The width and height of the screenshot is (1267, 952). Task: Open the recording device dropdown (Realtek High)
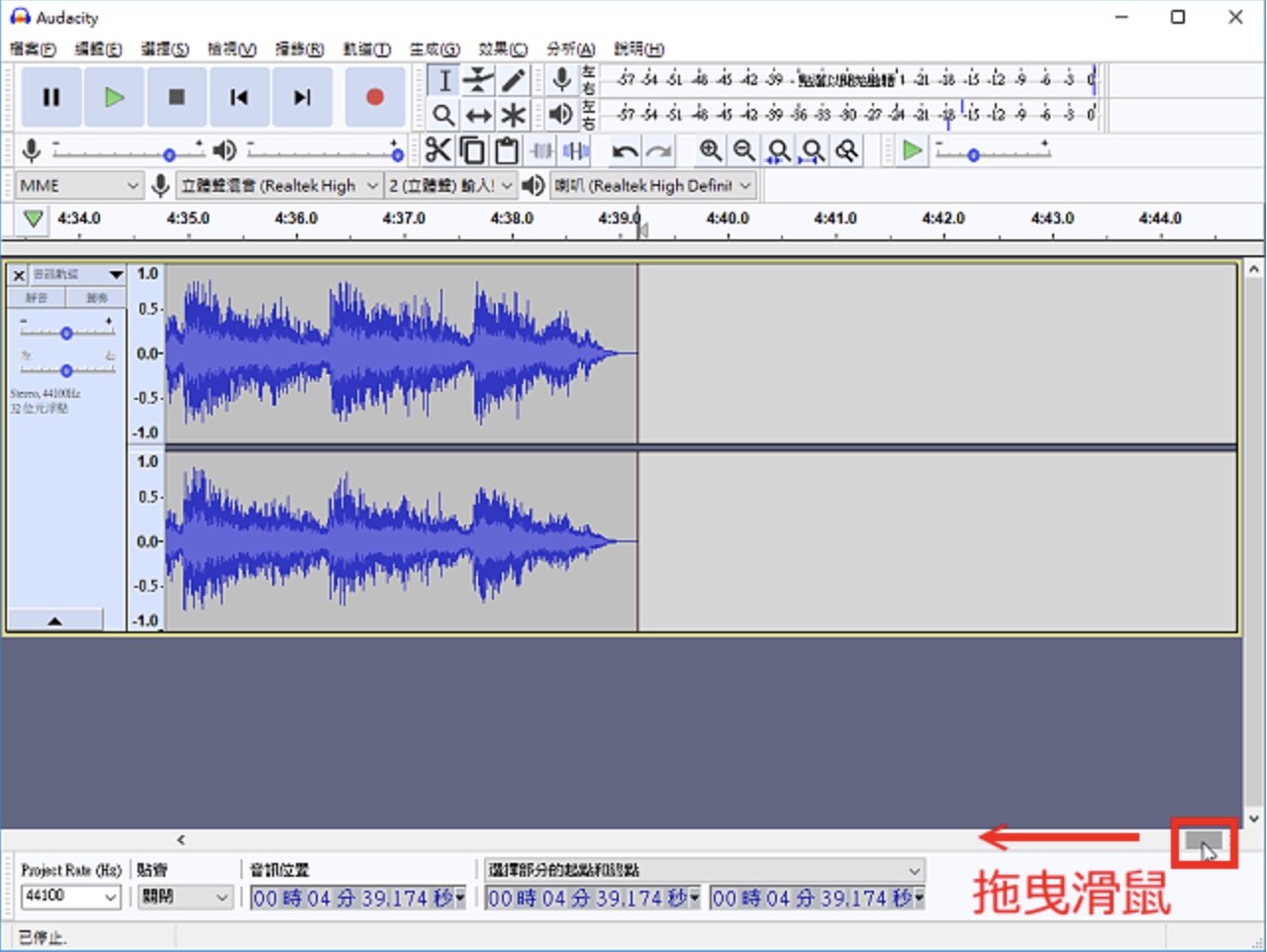pos(279,185)
